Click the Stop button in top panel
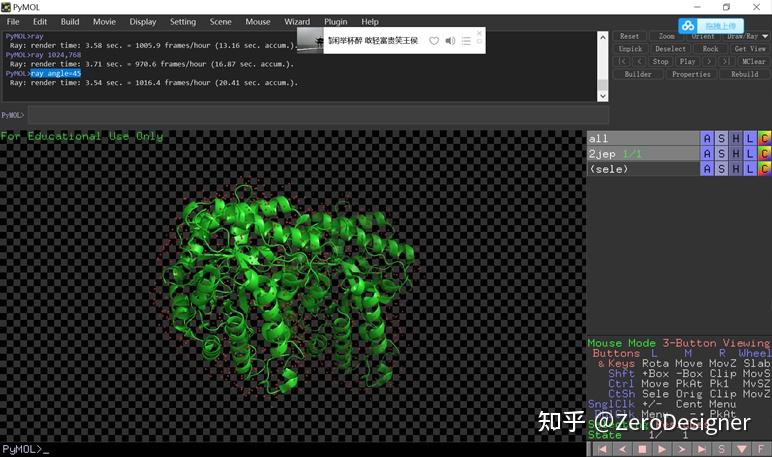This screenshot has height=457, width=772. [660, 62]
